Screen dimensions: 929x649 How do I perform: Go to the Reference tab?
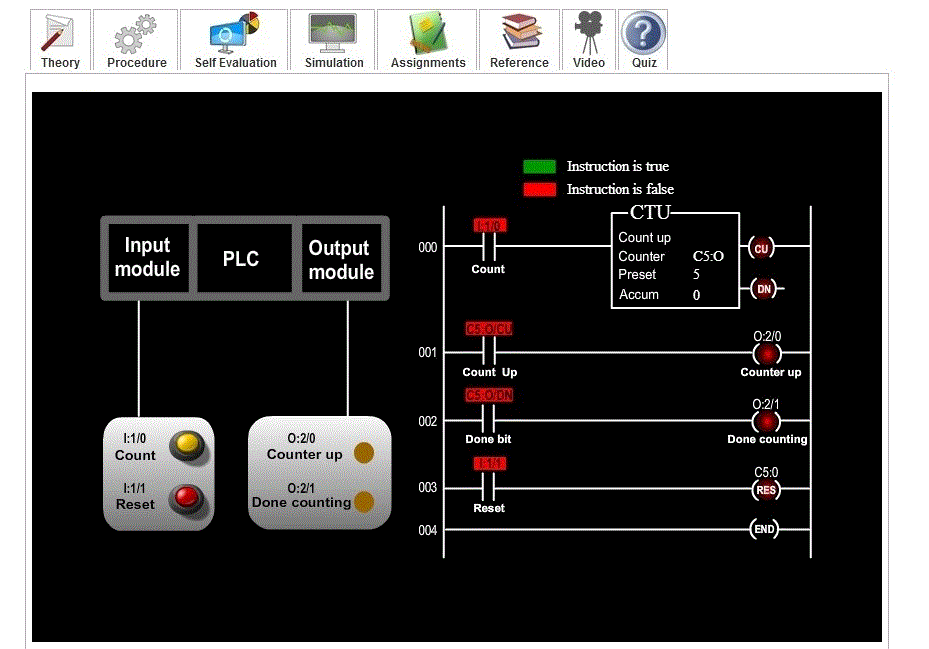pyautogui.click(x=520, y=40)
